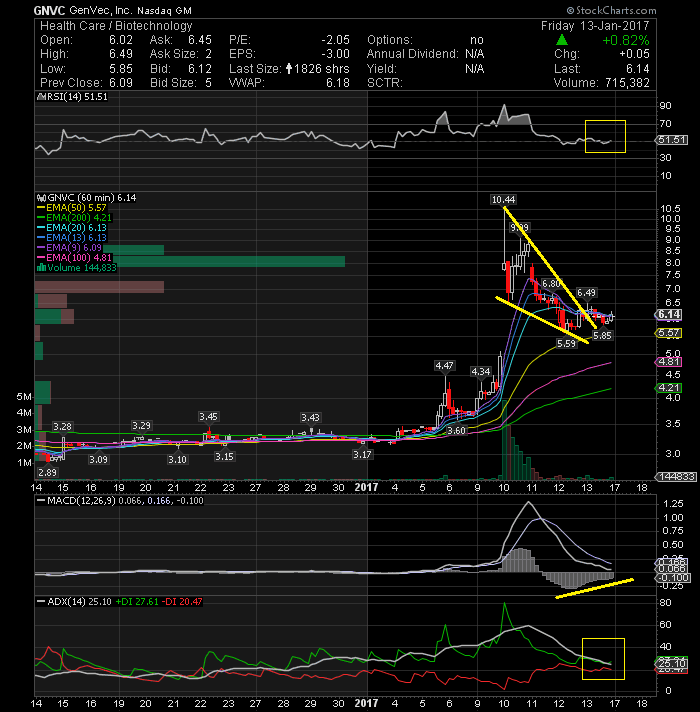Click the green 4.21 tag on right axis

(x=669, y=388)
